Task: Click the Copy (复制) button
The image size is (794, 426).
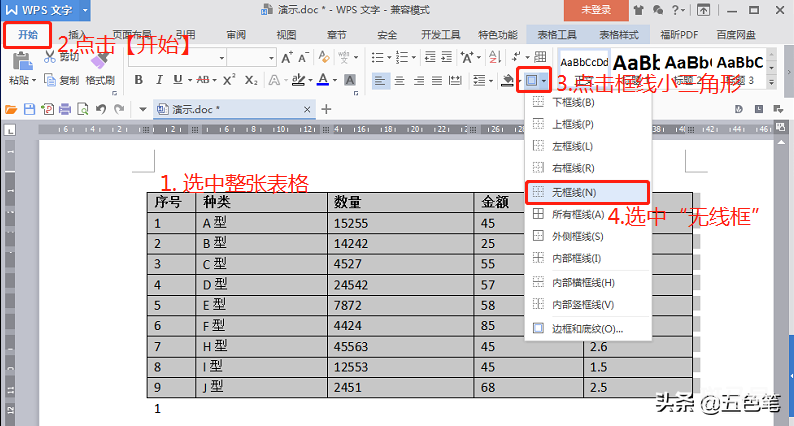Action: coord(62,80)
